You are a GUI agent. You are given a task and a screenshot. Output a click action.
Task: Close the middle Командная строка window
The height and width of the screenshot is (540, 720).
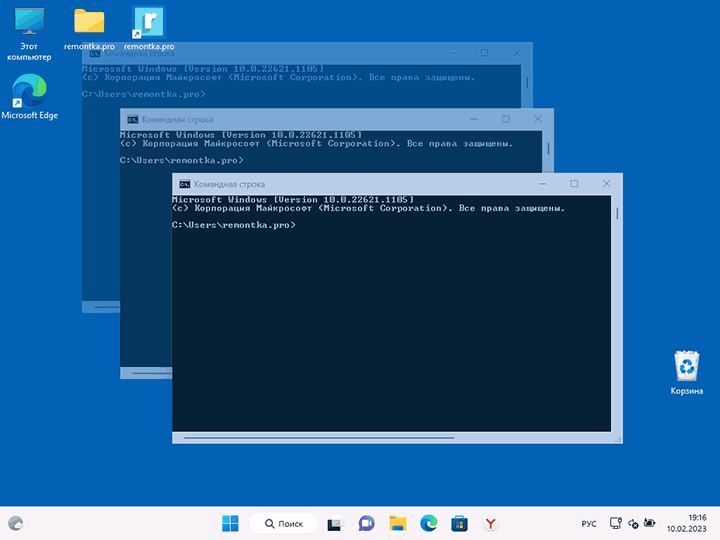click(538, 119)
